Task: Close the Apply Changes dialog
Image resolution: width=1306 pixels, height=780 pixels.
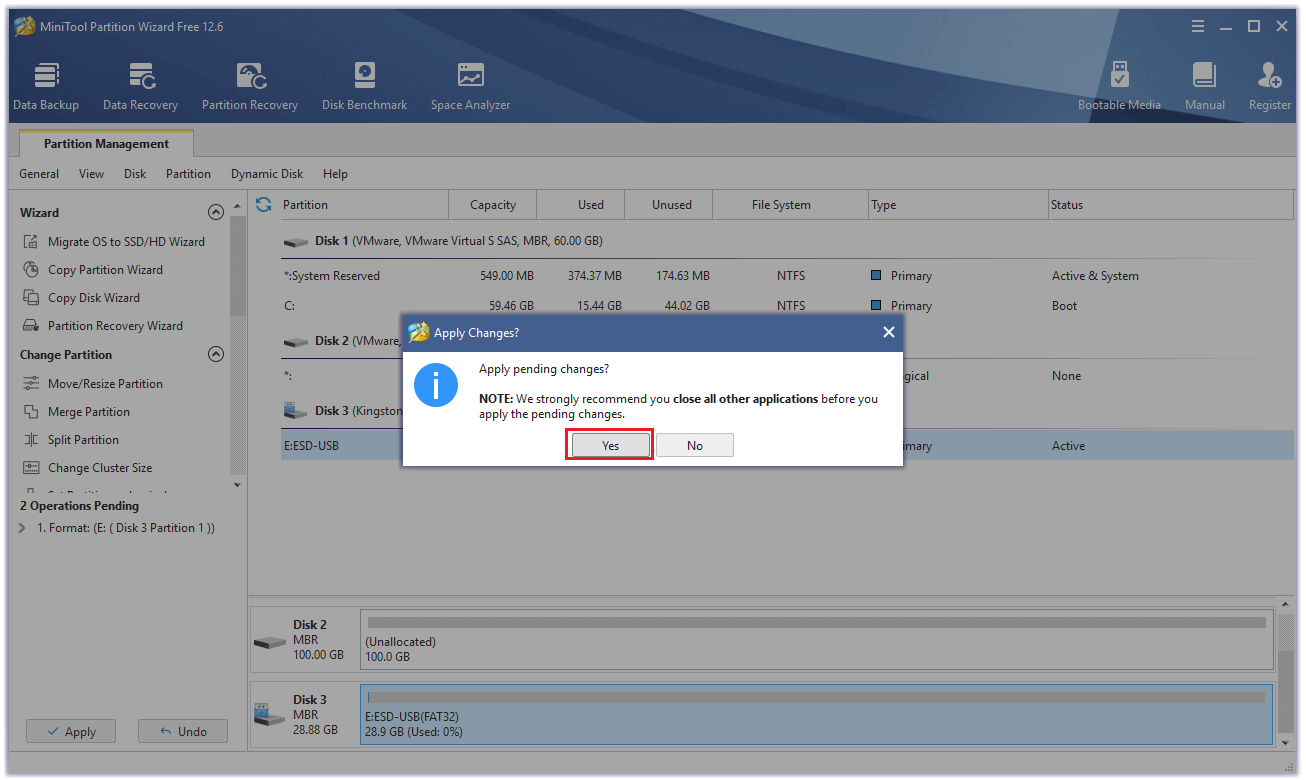Action: tap(889, 333)
